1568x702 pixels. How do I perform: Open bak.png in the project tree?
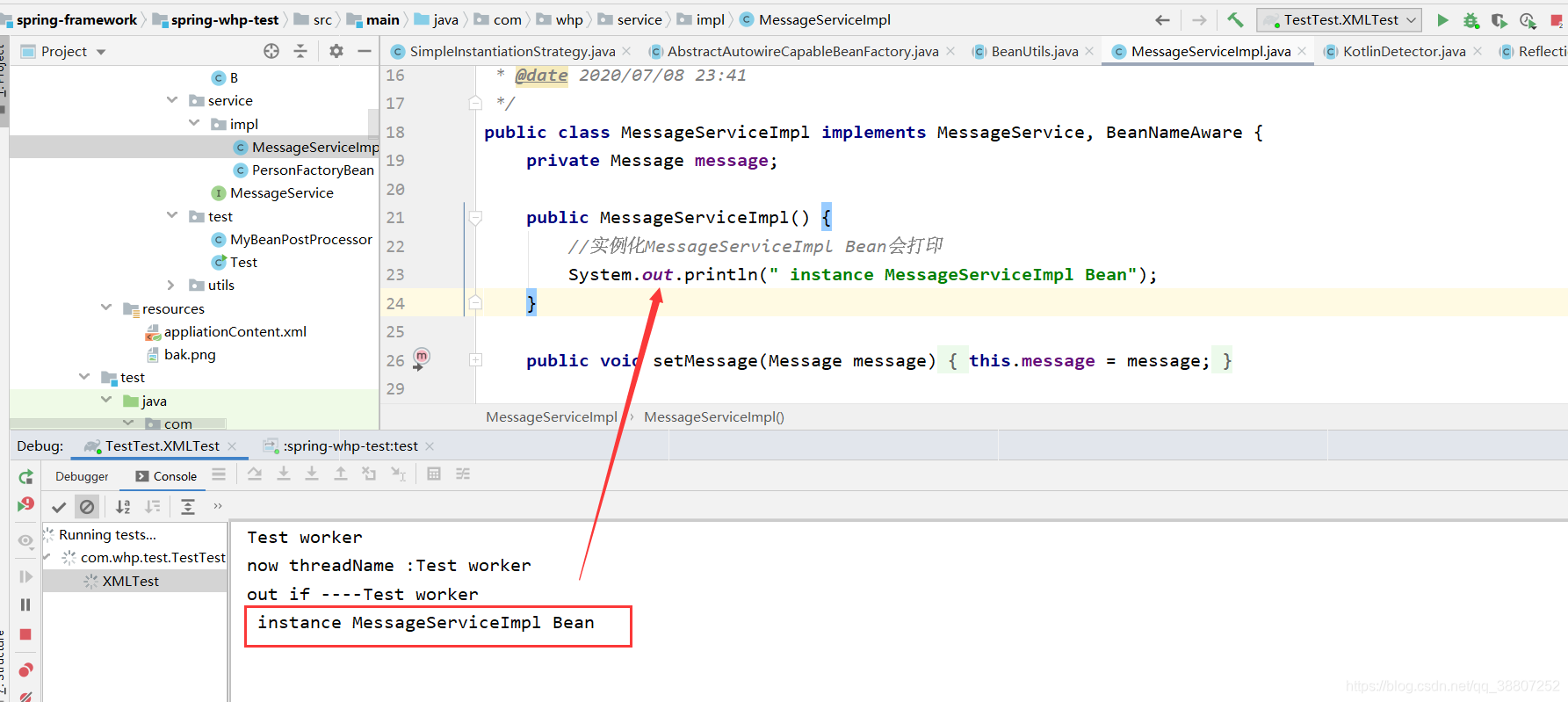tap(189, 354)
